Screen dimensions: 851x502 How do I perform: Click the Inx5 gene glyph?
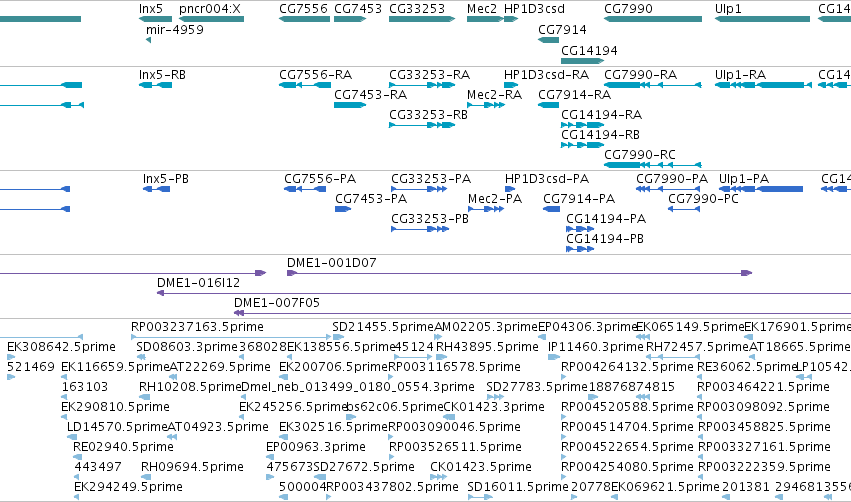pyautogui.click(x=155, y=19)
